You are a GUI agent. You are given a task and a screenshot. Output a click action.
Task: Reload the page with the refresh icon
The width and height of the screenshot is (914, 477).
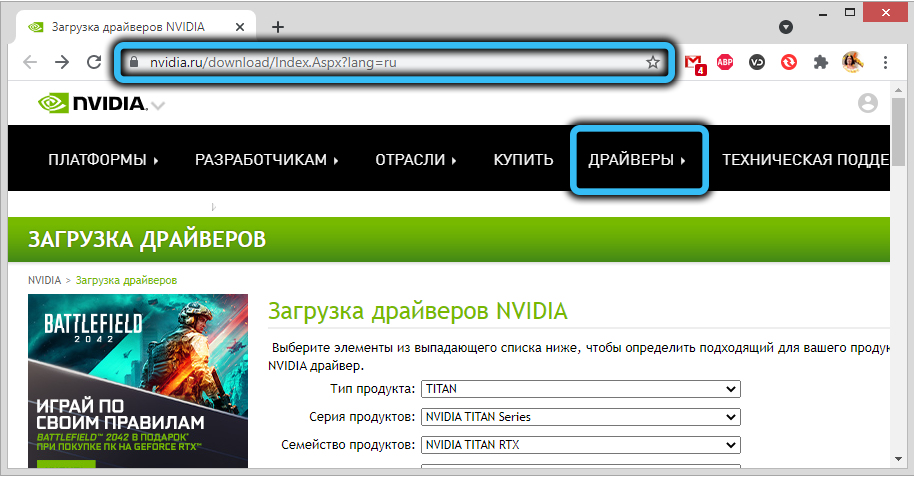coord(94,62)
